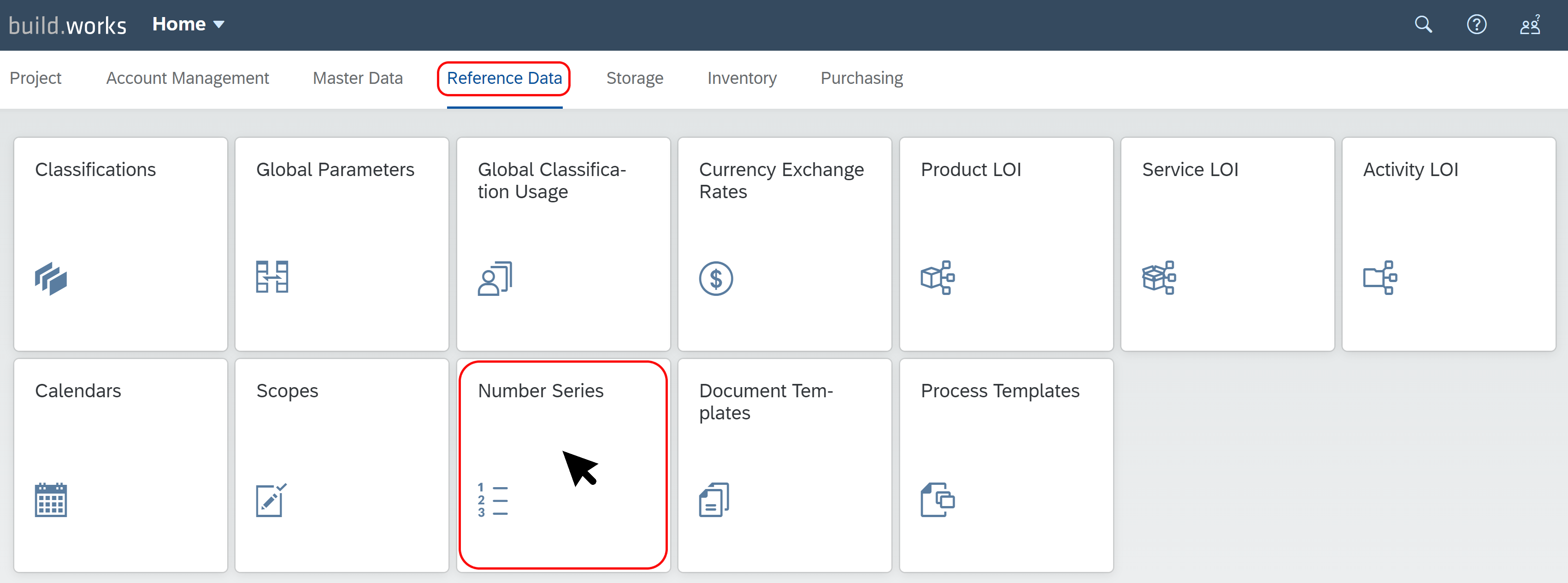Switch to the Master Data tab
Image resolution: width=1568 pixels, height=583 pixels.
pos(358,78)
